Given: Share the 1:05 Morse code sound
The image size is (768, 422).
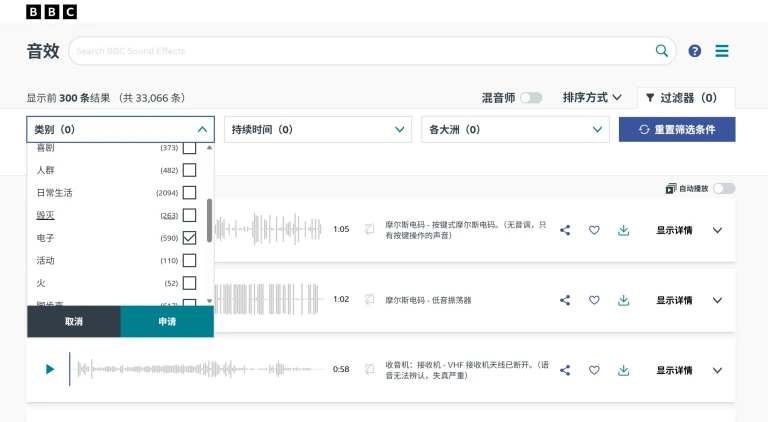Looking at the screenshot, I should pos(565,230).
